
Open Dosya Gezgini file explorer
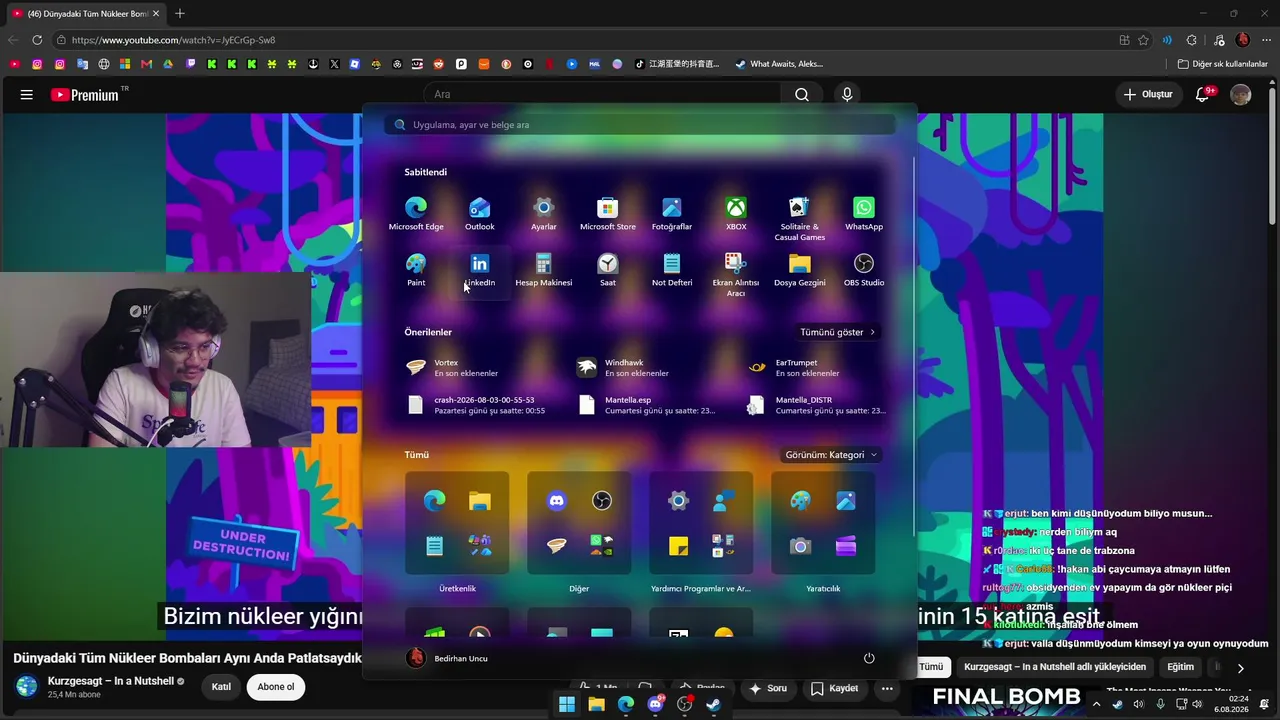click(x=800, y=269)
